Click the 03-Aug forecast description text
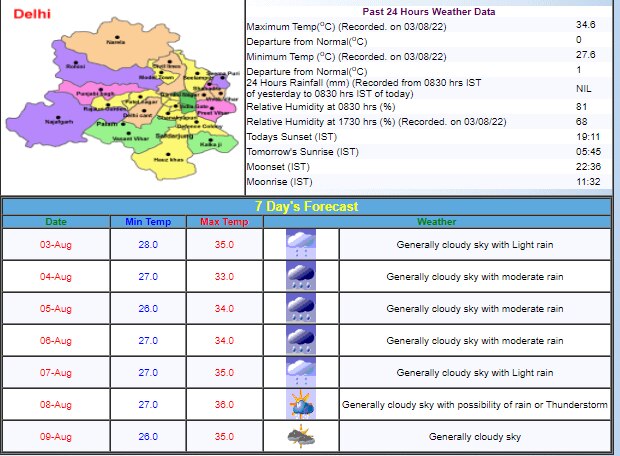 pyautogui.click(x=475, y=245)
